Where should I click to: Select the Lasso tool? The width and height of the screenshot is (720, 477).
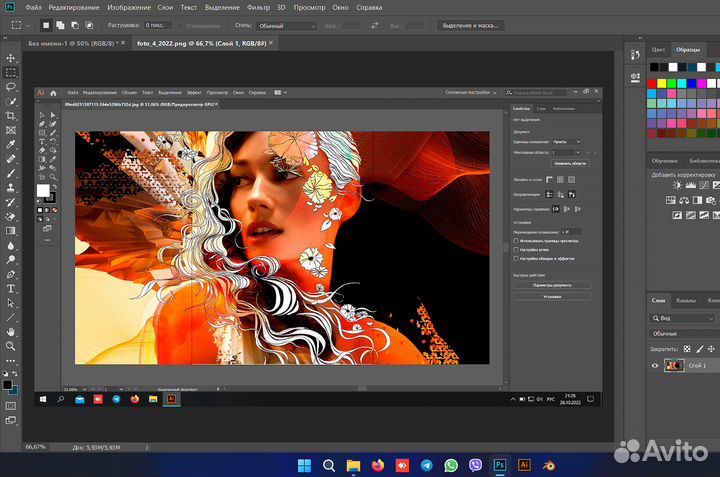(x=11, y=87)
